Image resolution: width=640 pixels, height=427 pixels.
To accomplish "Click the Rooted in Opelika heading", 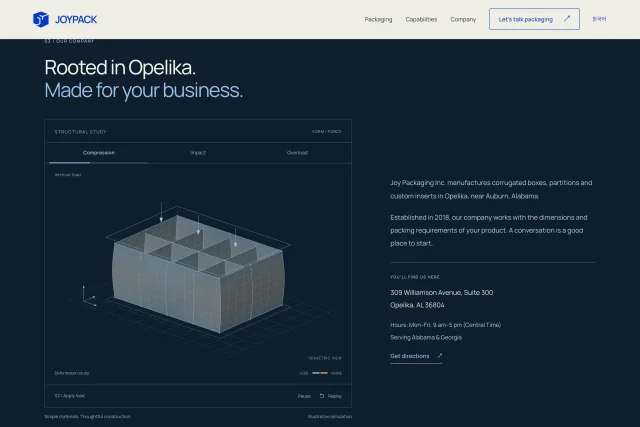I will (120, 67).
